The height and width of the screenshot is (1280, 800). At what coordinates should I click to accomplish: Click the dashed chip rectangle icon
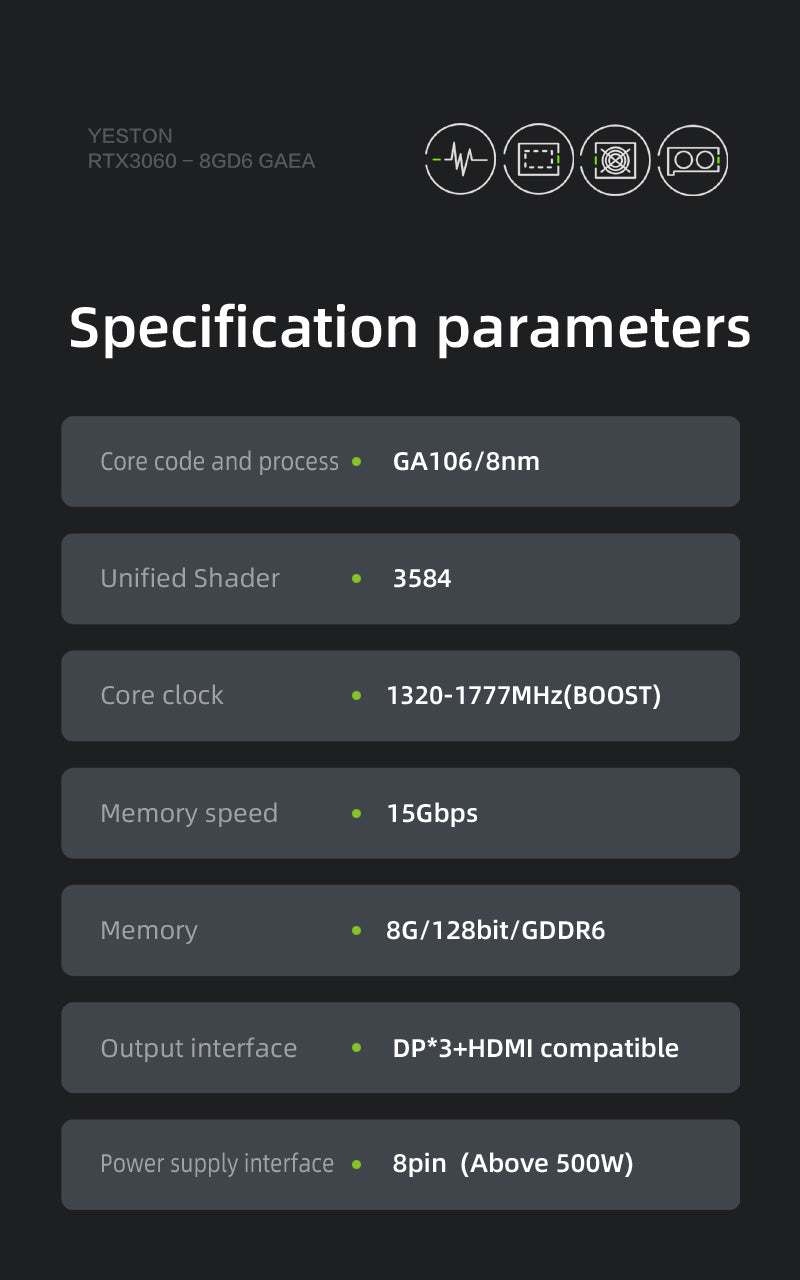tap(538, 159)
